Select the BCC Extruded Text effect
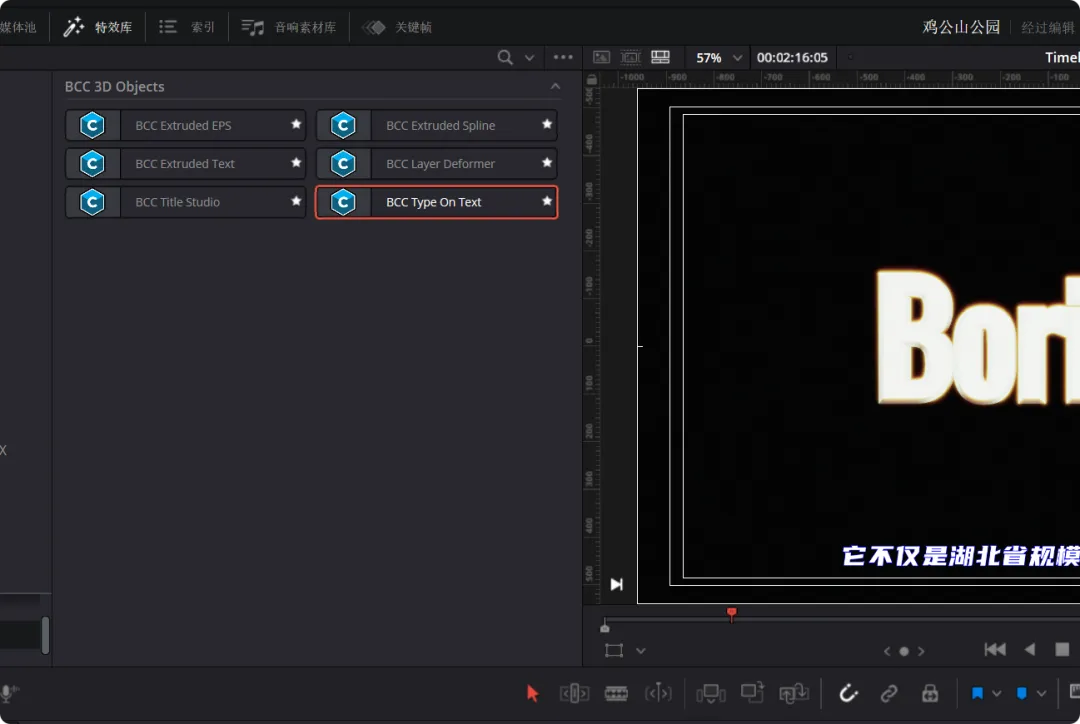The height and width of the screenshot is (724, 1080). (186, 164)
